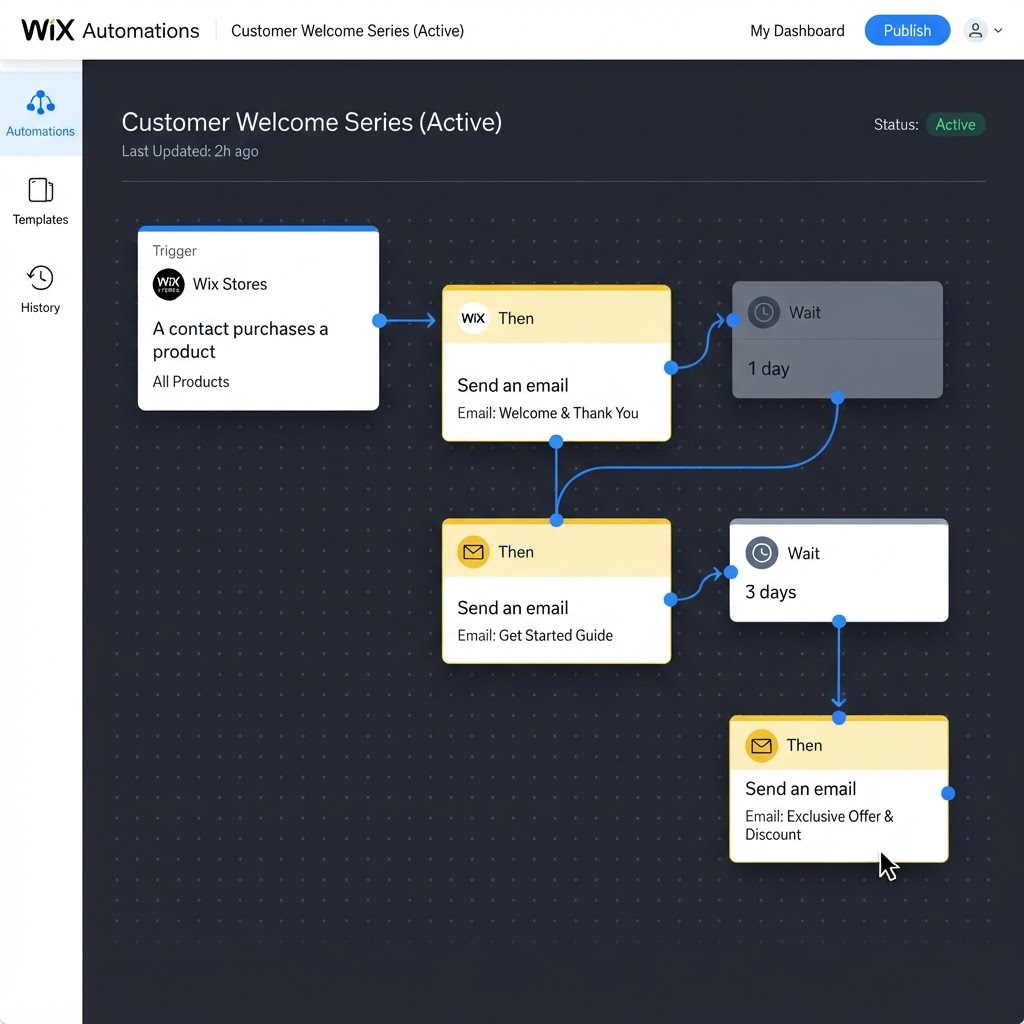The image size is (1024, 1024).
Task: Expand the account dropdown chevron
Action: coord(998,30)
